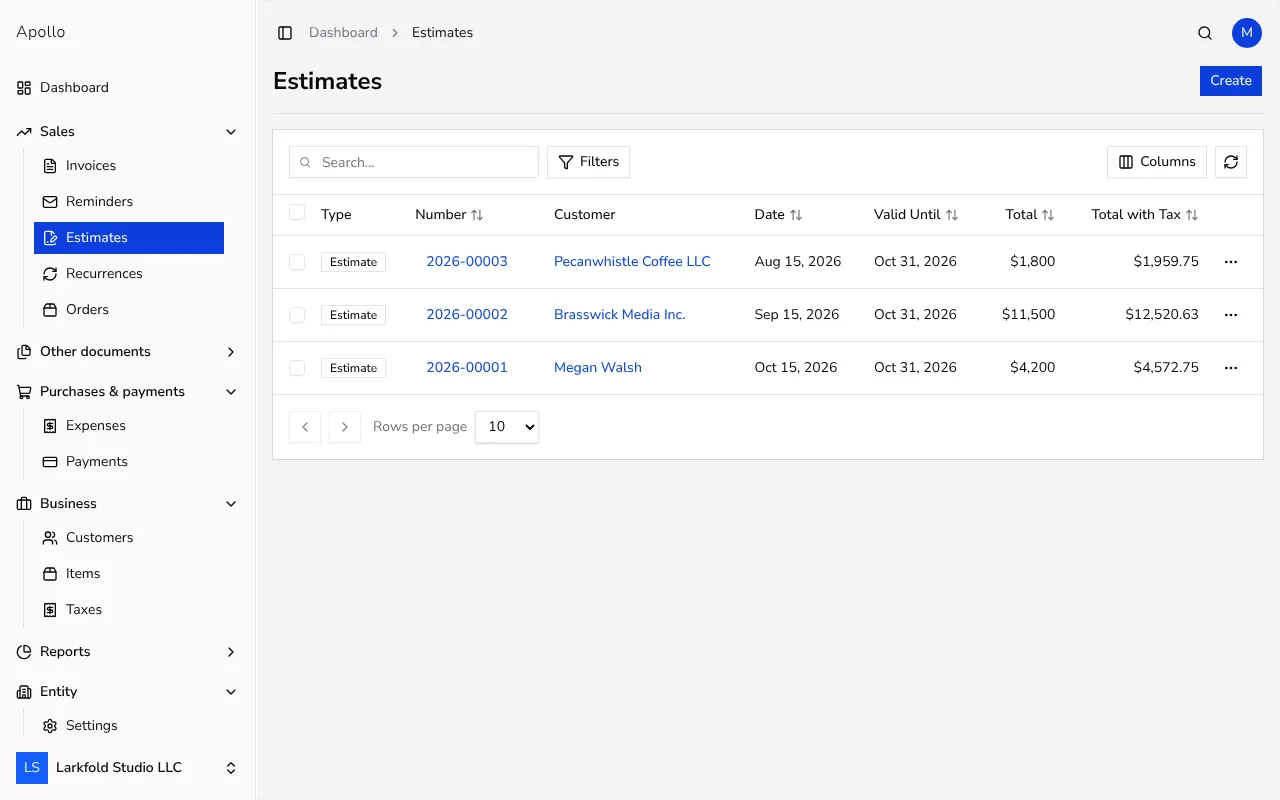Collapse the Business section
The width and height of the screenshot is (1280, 800).
pos(128,504)
